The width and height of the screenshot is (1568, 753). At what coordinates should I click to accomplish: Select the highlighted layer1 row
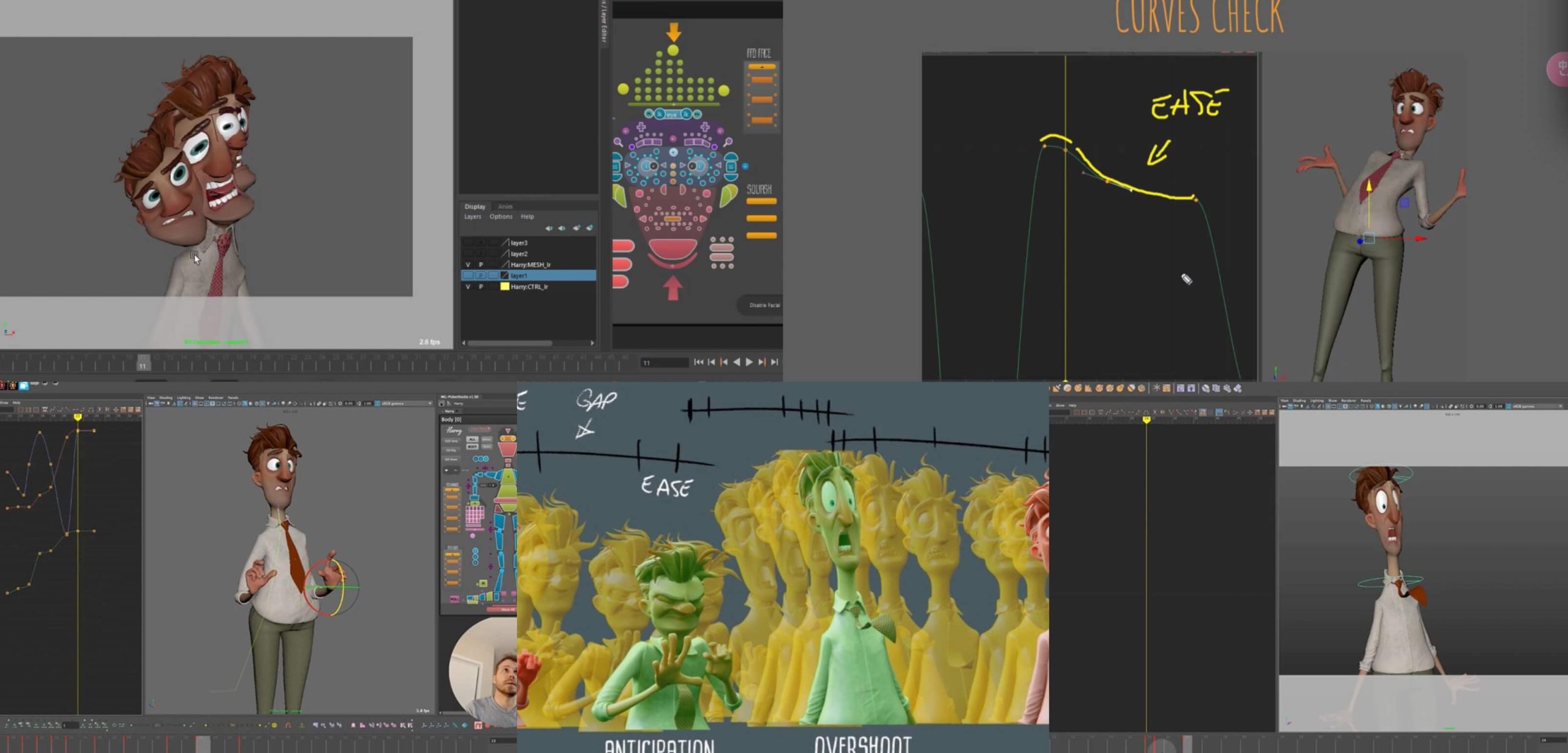tap(529, 276)
